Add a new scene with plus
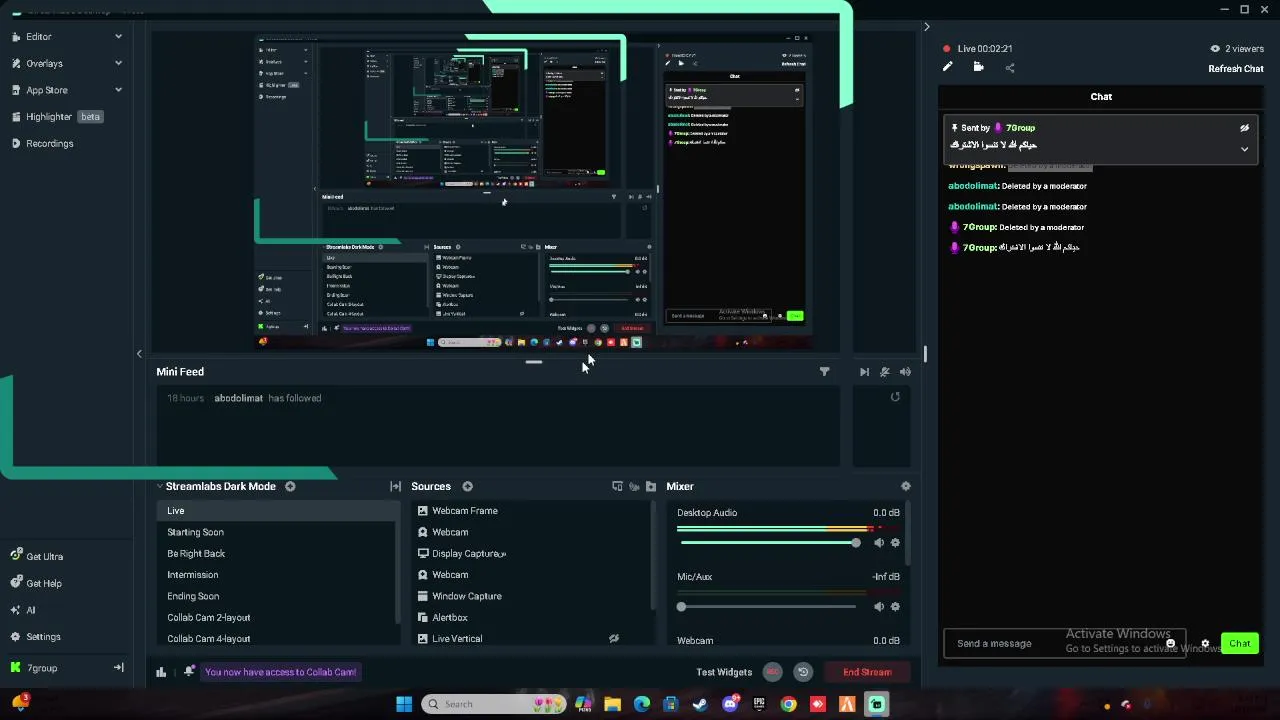The width and height of the screenshot is (1280, 720). (x=290, y=487)
